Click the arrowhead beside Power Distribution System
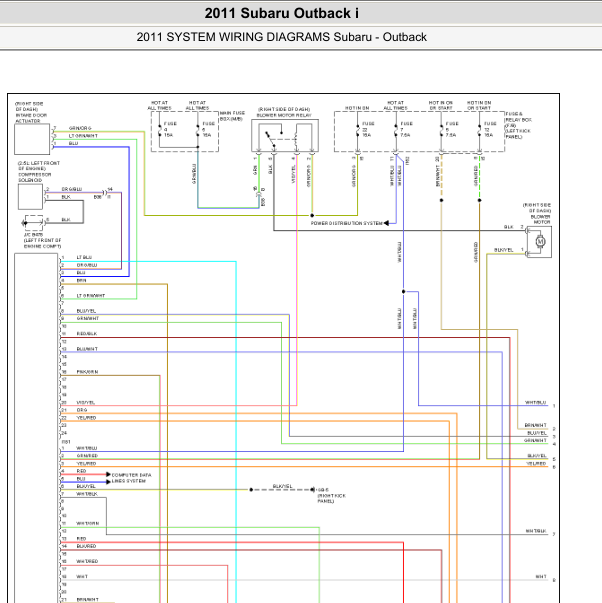This screenshot has width=602, height=603. 386,223
